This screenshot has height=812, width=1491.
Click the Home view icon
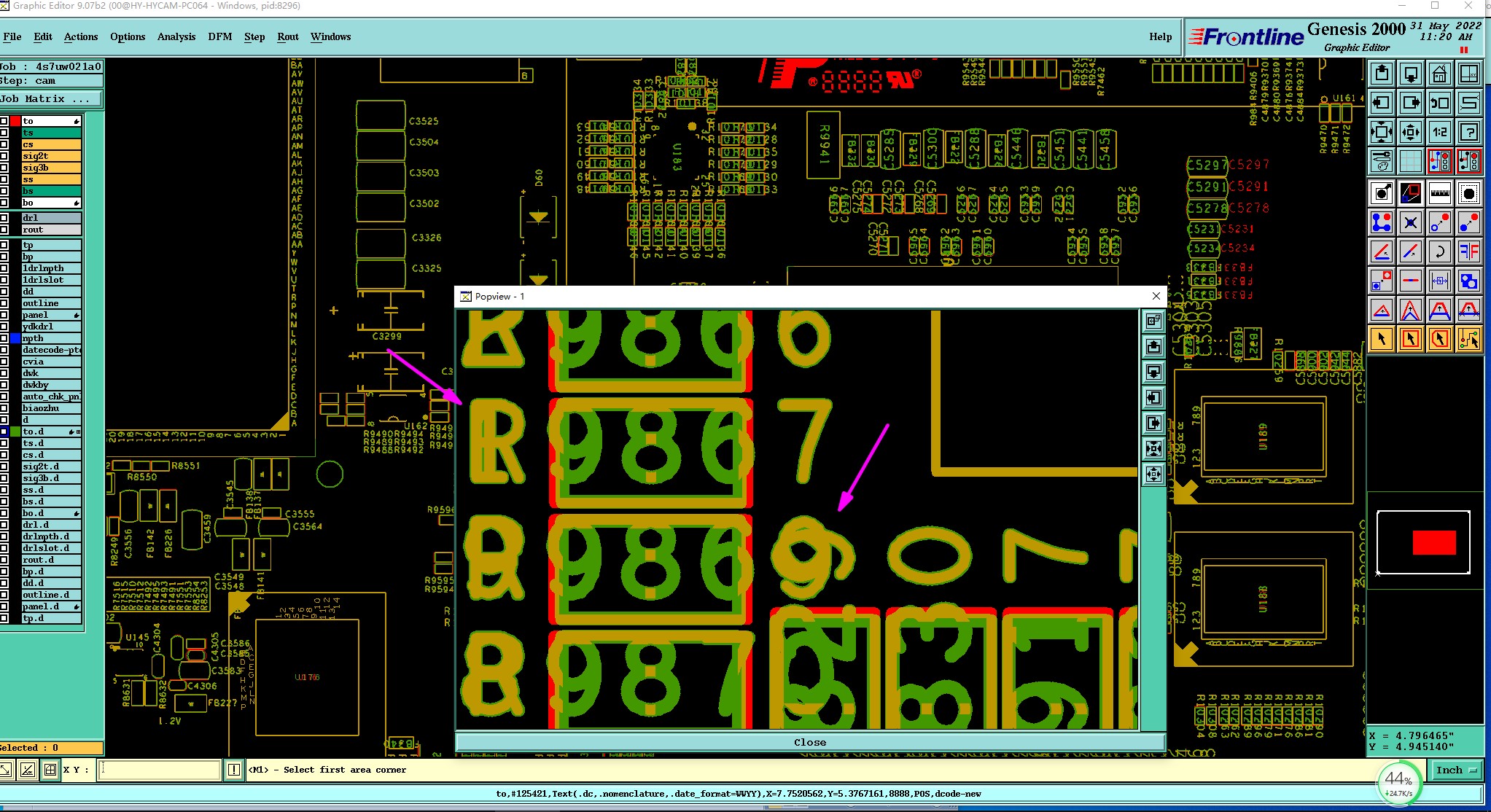(1439, 74)
